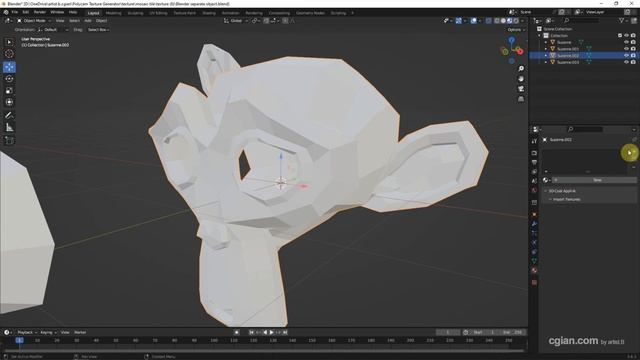Expand the Suzanne.003 object tree row
This screenshot has width=640, height=360.
[546, 62]
